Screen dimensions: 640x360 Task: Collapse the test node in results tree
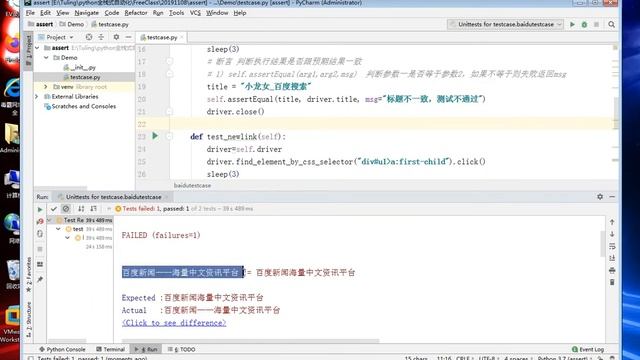pos(58,229)
